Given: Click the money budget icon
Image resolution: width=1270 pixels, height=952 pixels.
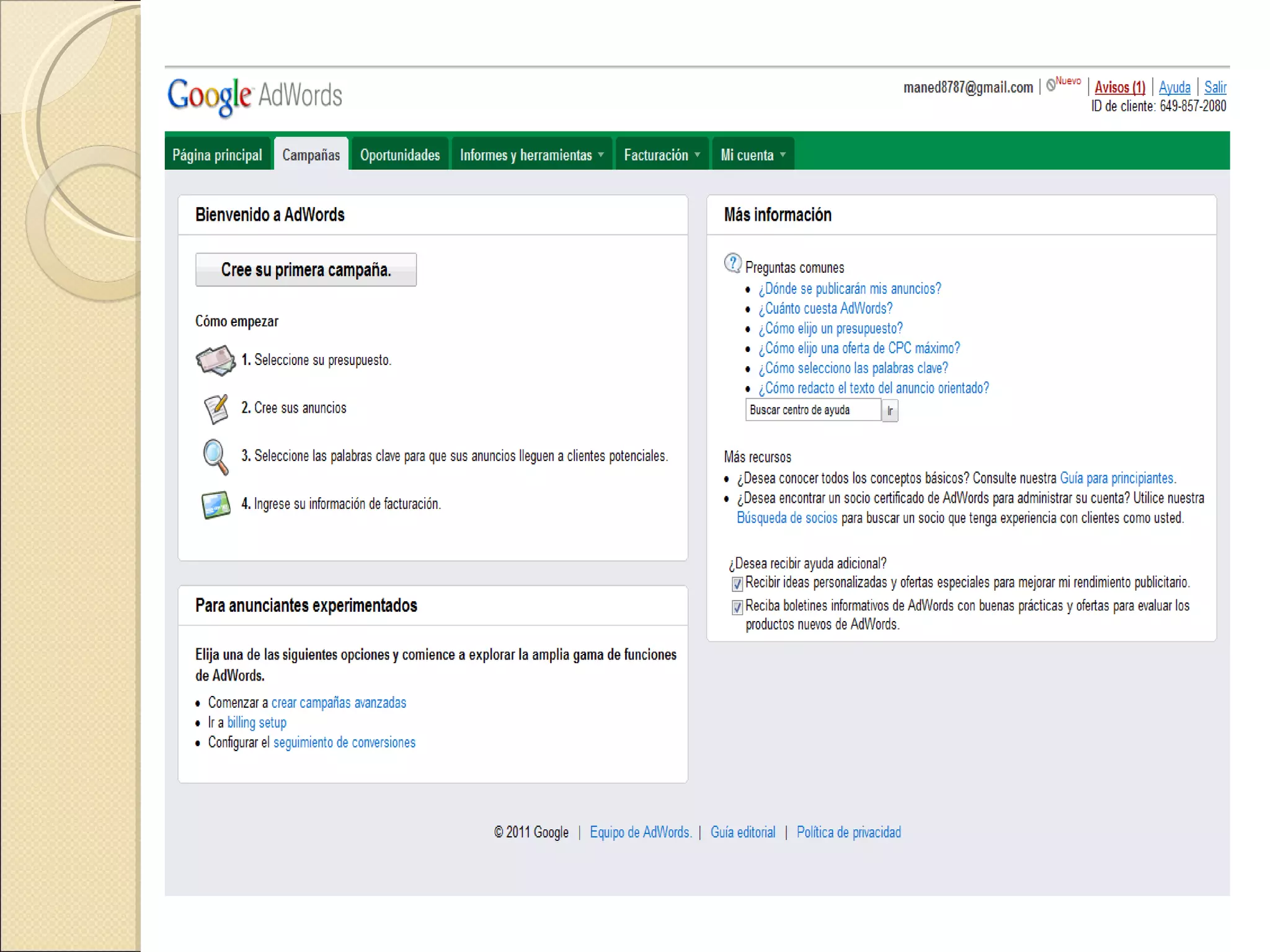Looking at the screenshot, I should (215, 360).
